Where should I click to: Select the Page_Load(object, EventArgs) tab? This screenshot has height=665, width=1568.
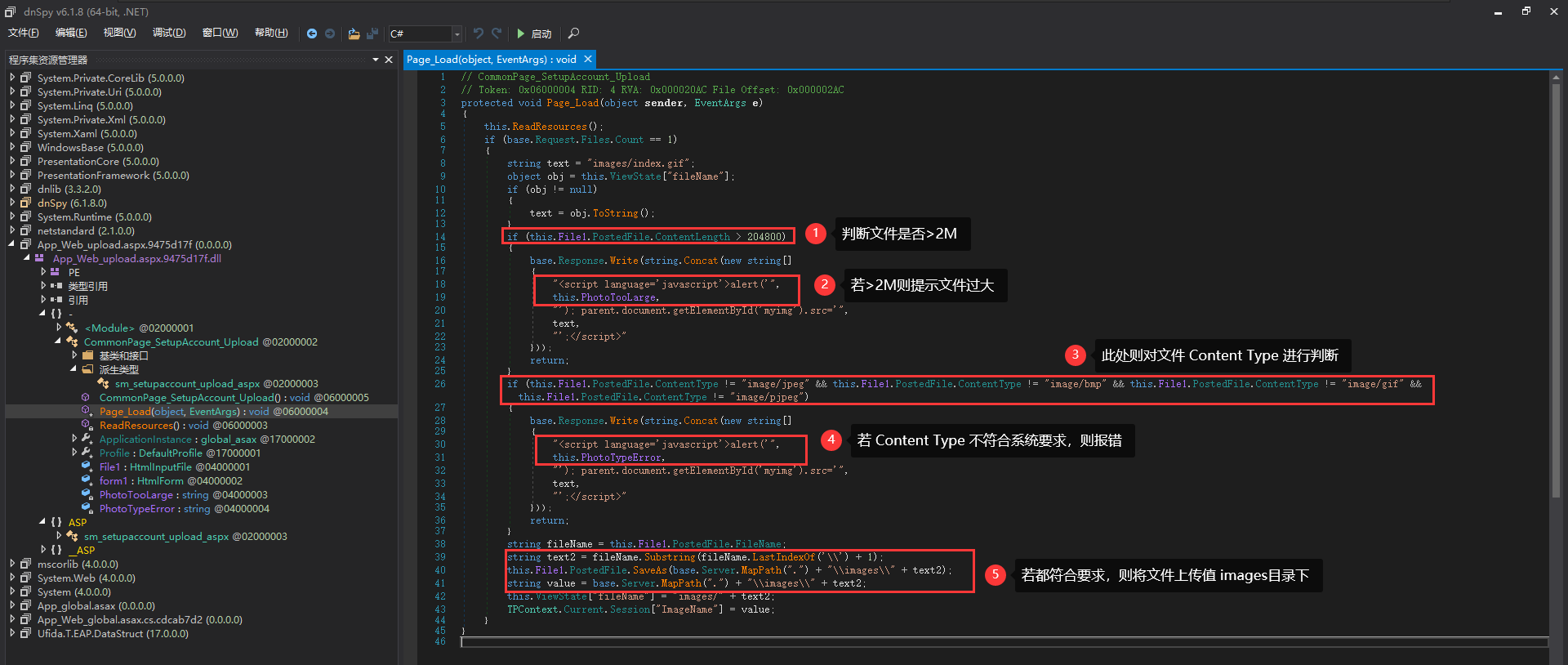[x=491, y=60]
